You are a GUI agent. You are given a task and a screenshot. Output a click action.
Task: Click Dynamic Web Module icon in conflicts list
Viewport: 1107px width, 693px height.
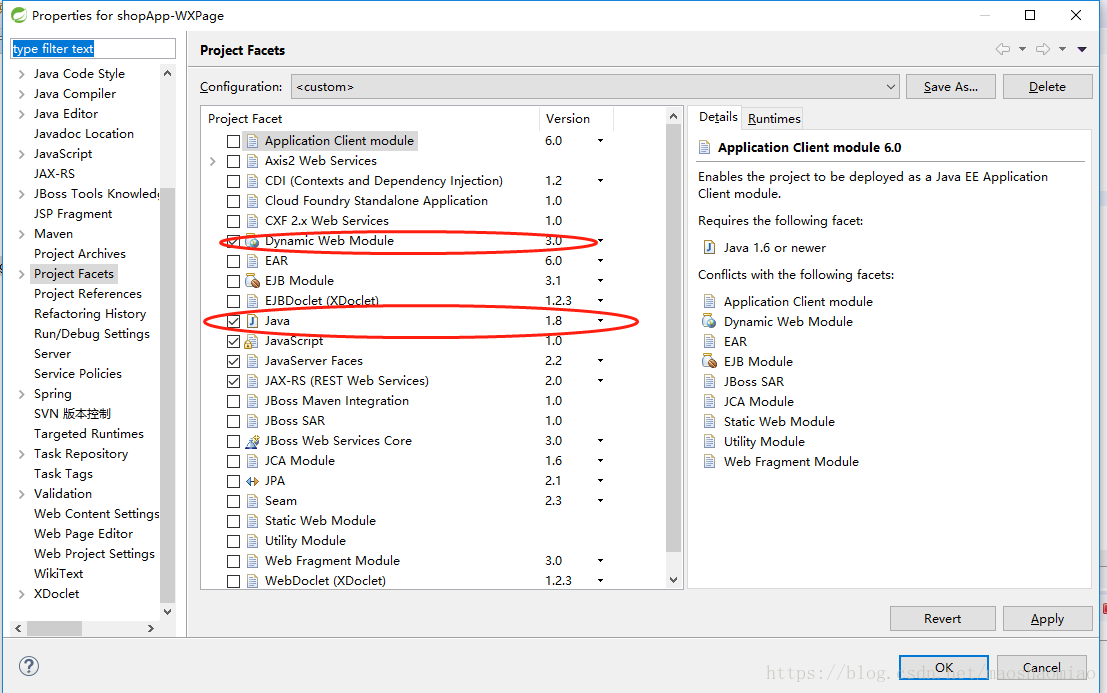point(709,322)
